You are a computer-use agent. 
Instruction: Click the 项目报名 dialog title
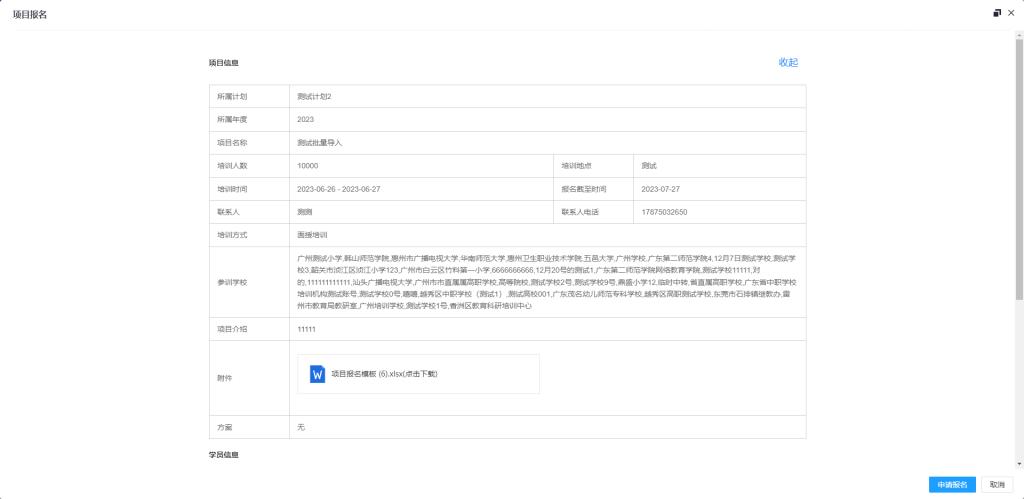click(29, 14)
